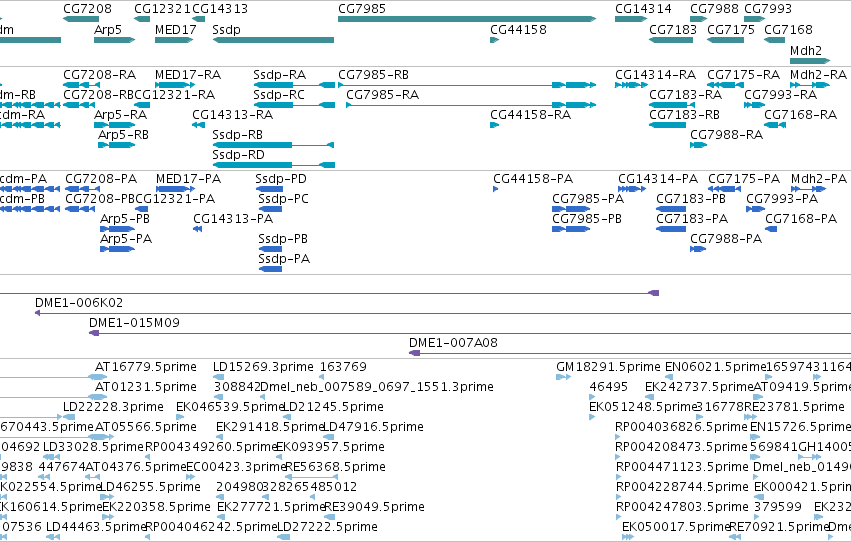Select the Mdh2 gene label
This screenshot has height=542, width=851.
[x=805, y=50]
